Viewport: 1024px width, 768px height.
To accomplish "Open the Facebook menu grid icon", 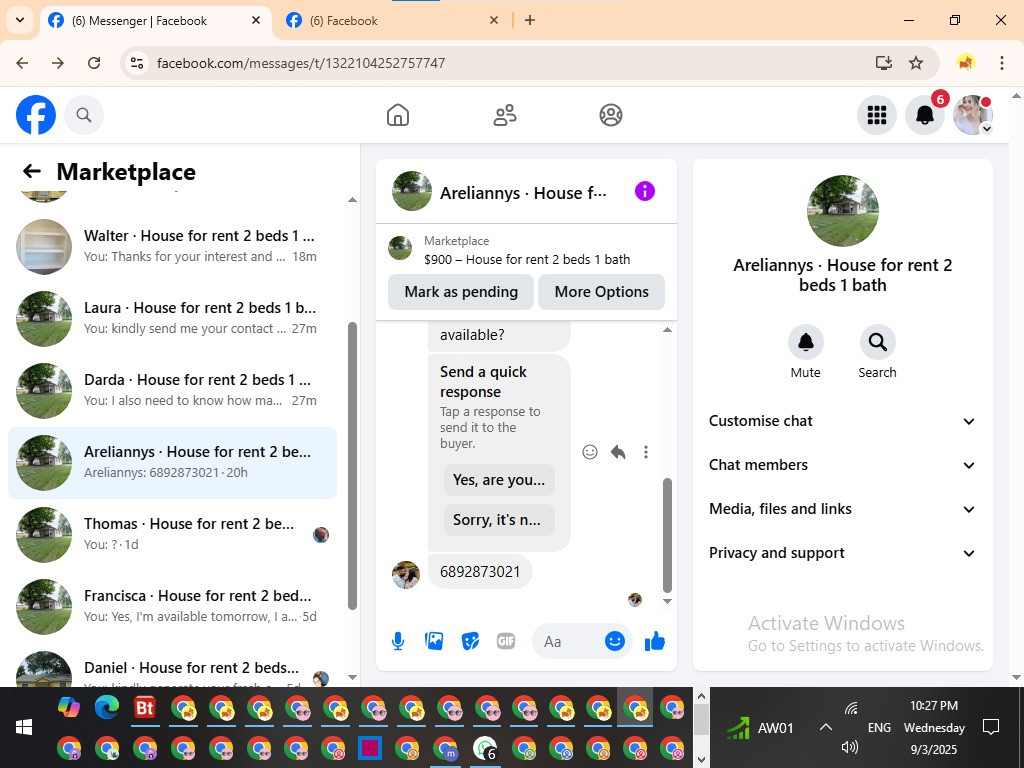I will coord(876,115).
